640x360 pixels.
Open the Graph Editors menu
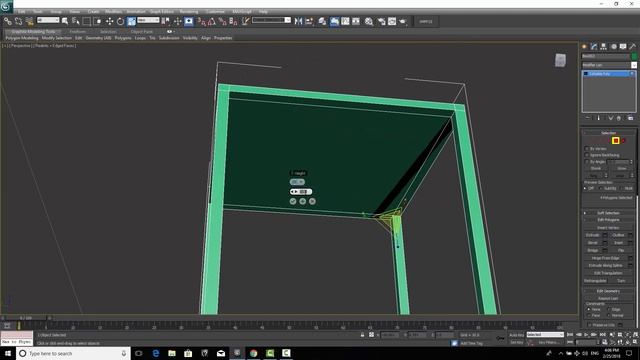[162, 12]
